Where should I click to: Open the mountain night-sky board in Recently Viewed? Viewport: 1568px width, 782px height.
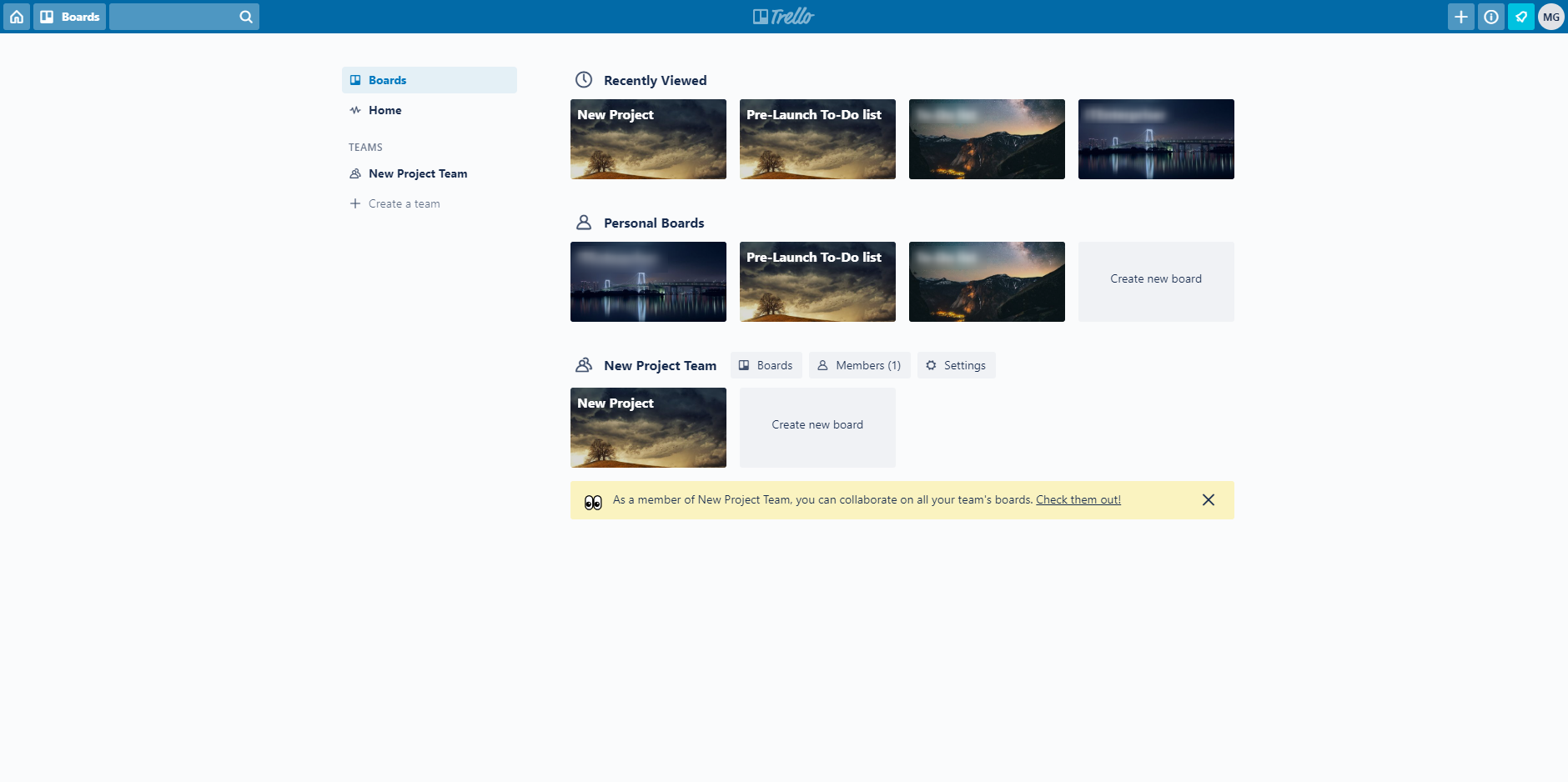[x=987, y=139]
